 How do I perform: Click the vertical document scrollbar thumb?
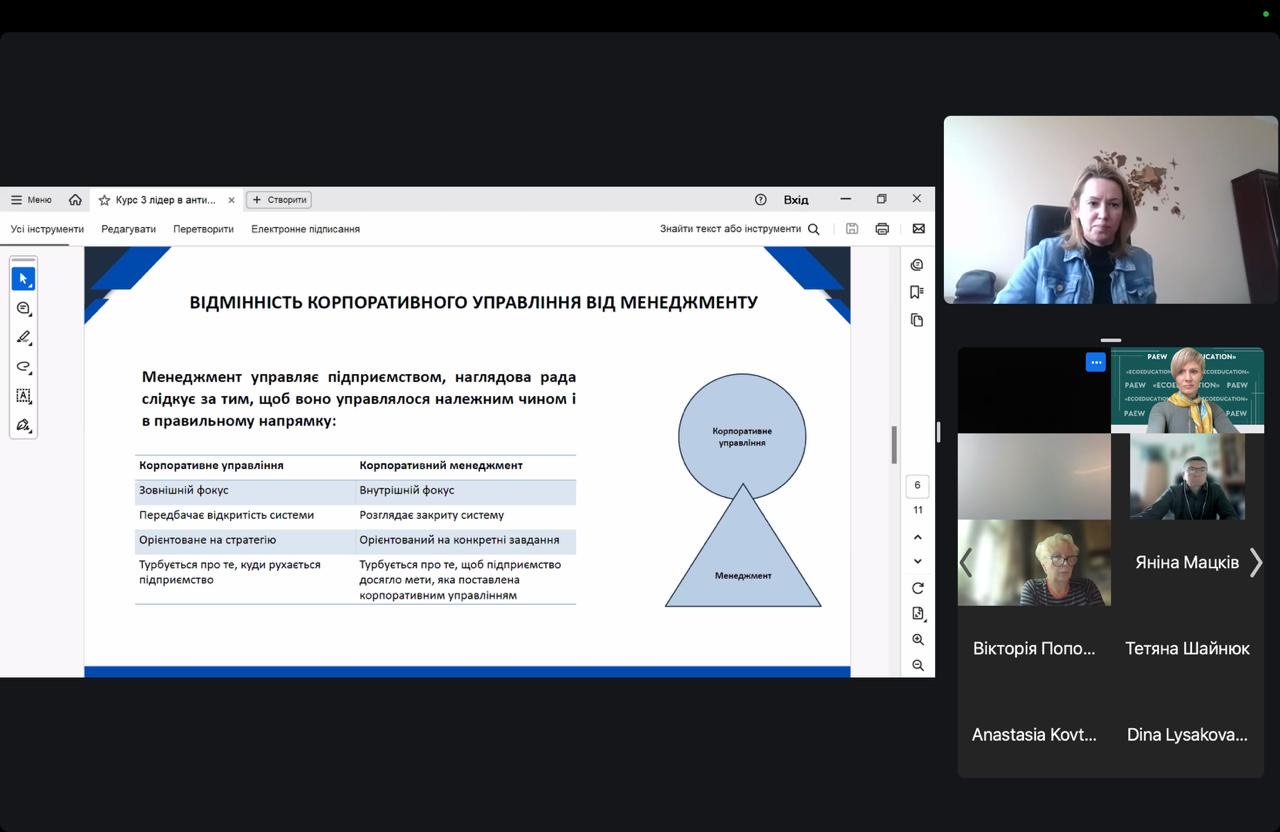pyautogui.click(x=894, y=445)
